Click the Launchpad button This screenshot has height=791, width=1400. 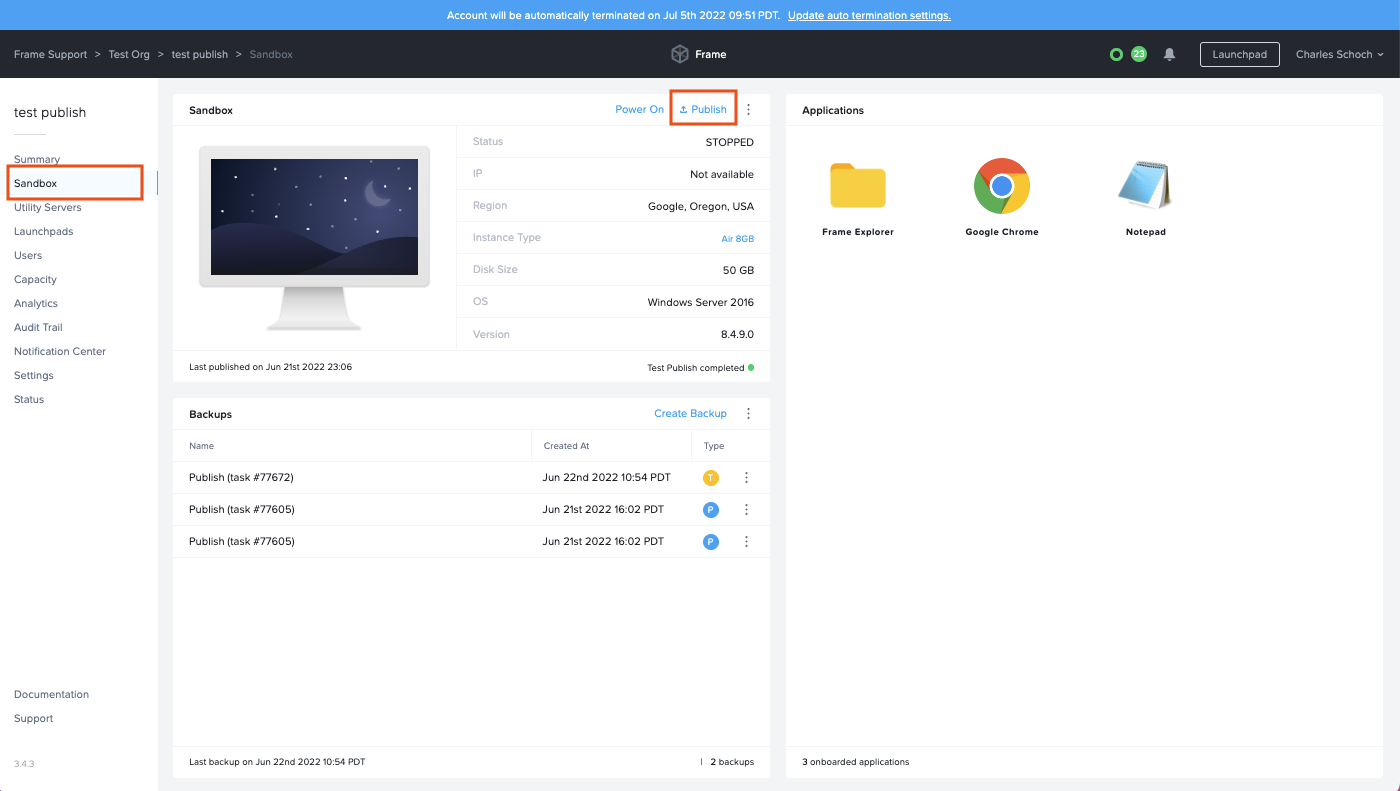pos(1239,54)
